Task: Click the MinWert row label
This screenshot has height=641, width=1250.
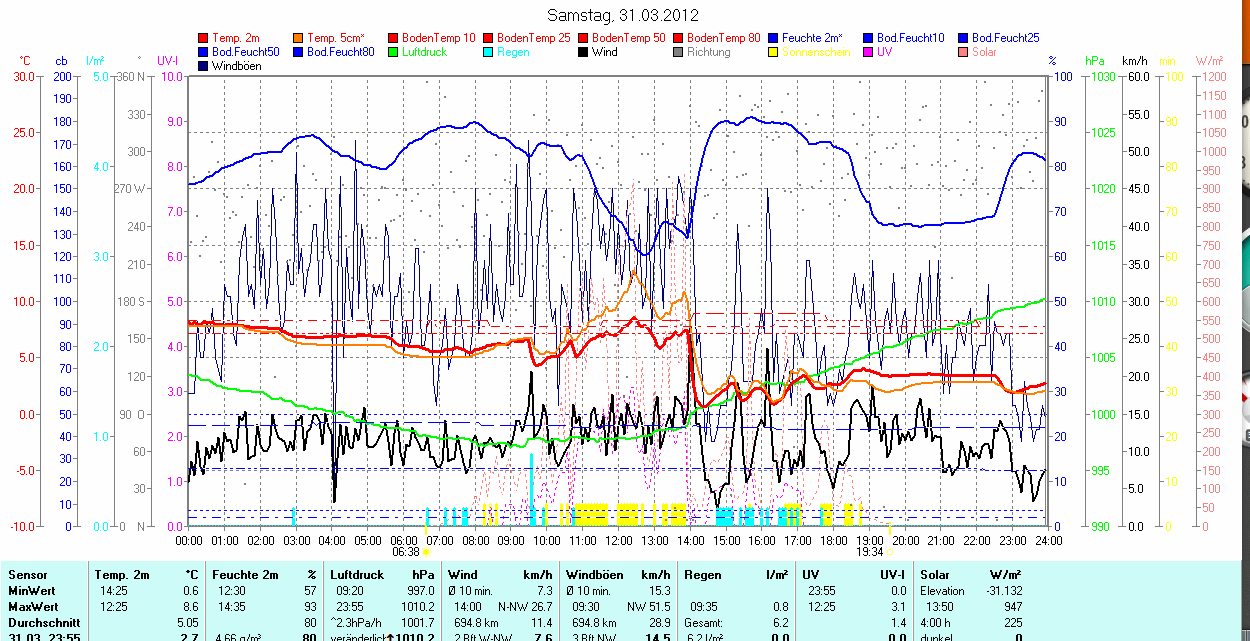Action: [31, 591]
